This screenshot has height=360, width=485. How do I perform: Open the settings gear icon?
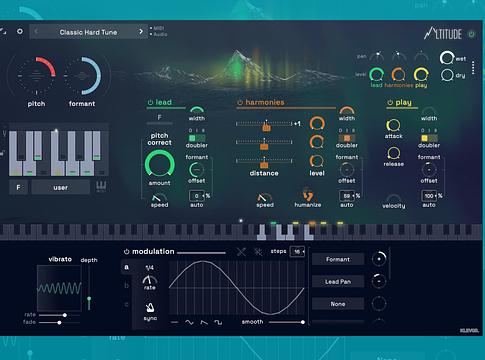(x=20, y=31)
